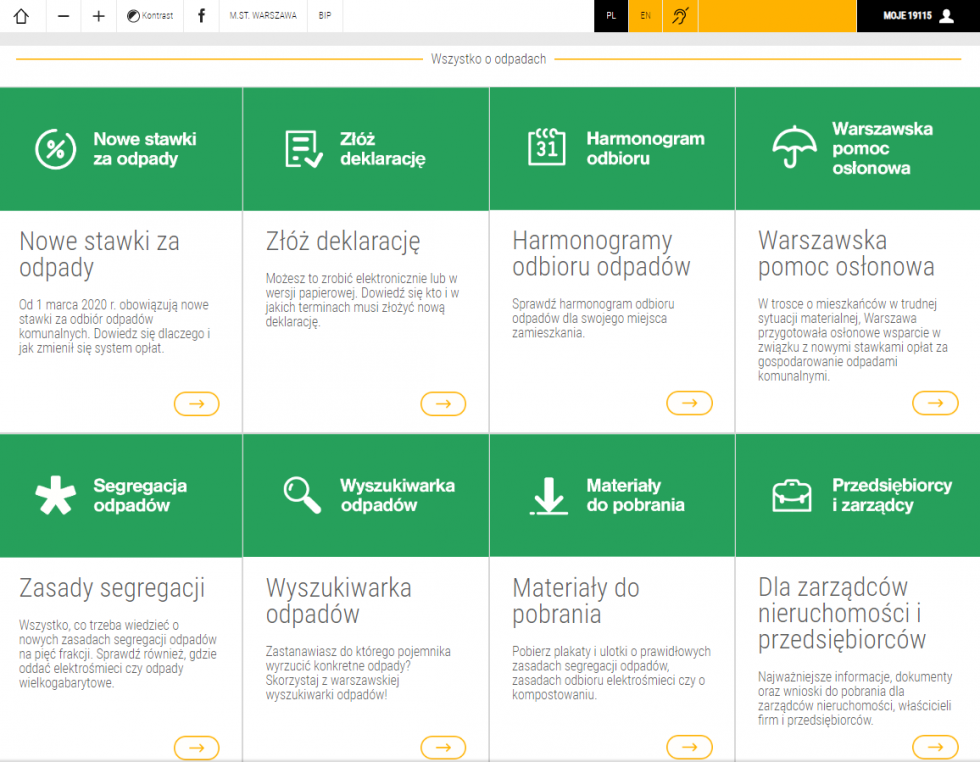Switch language to PL
The image size is (980, 762).
(x=611, y=16)
